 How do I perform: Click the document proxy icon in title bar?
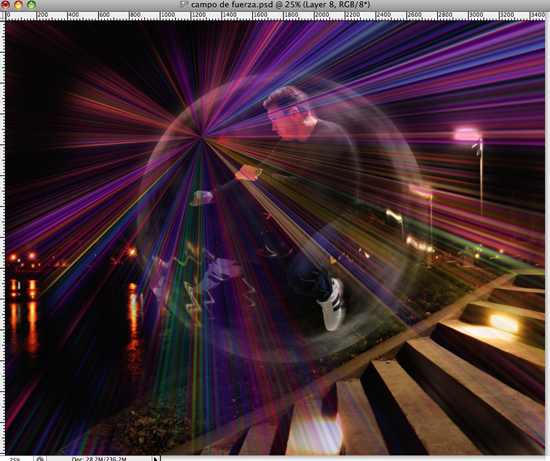[184, 5]
